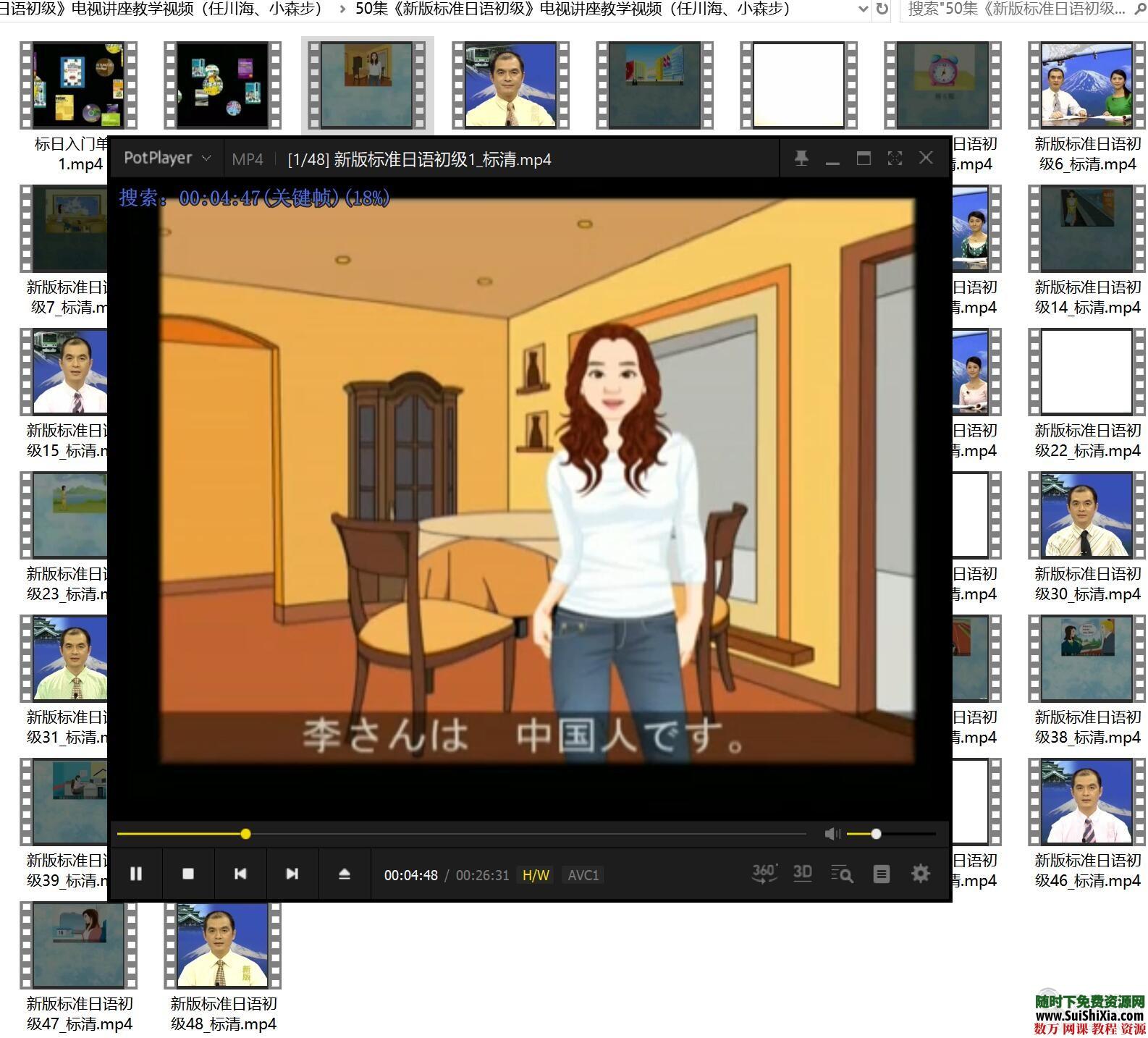Toggle 3D video mode
1148x1038 pixels.
click(802, 873)
